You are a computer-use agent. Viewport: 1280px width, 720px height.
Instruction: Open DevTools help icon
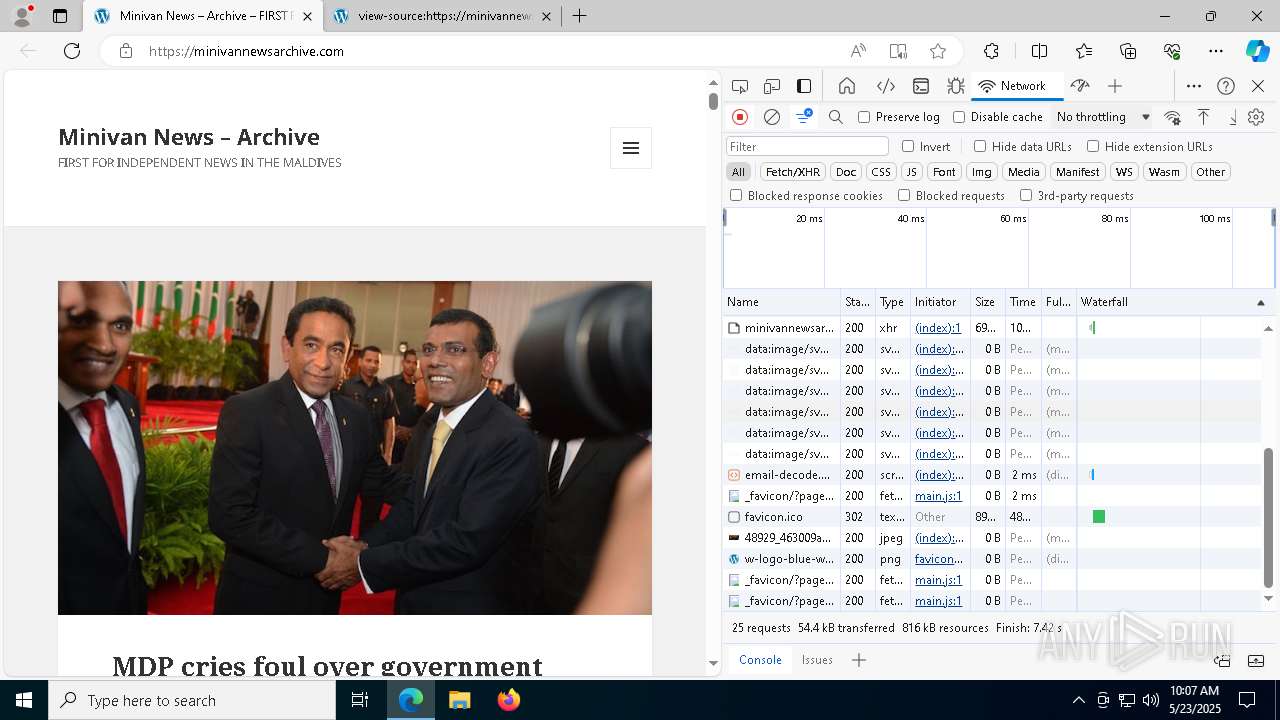click(x=1226, y=86)
